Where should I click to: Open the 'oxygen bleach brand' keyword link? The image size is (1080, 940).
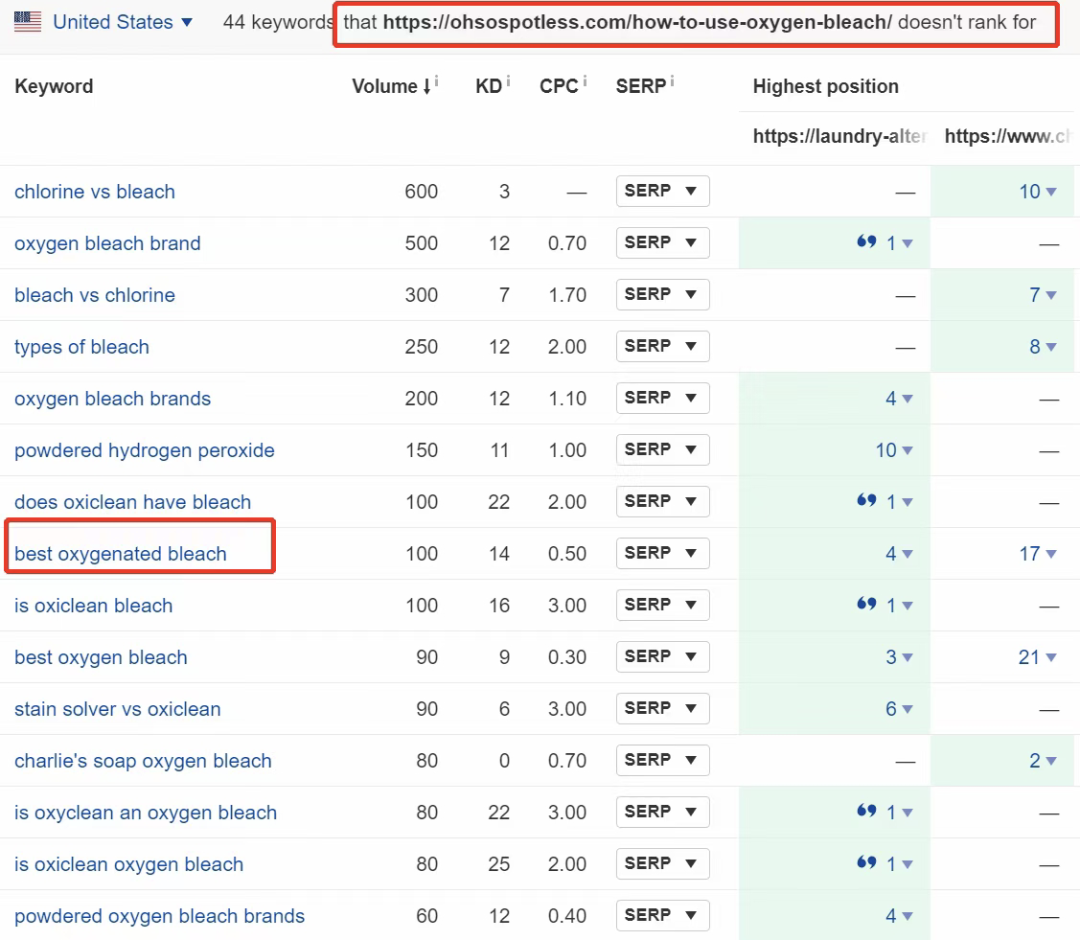pos(107,243)
